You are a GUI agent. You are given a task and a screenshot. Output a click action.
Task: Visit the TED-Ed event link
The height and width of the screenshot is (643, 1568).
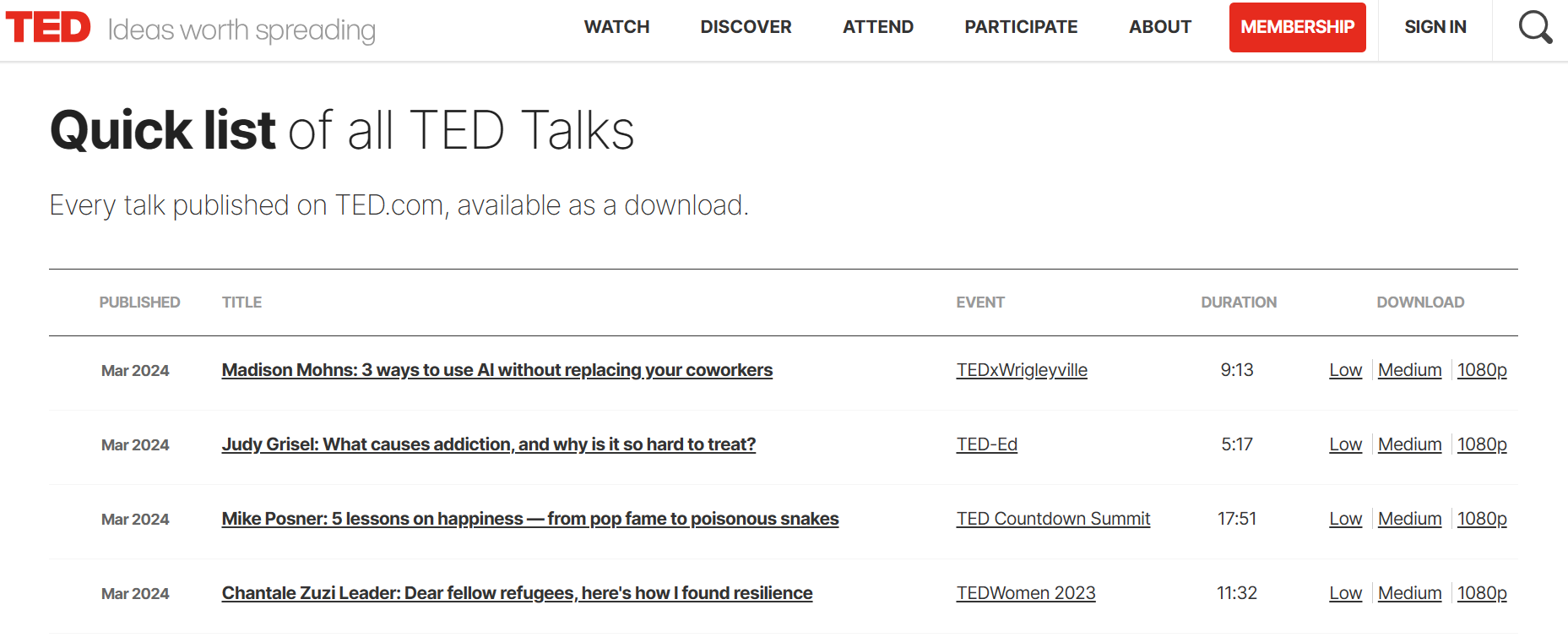(986, 444)
